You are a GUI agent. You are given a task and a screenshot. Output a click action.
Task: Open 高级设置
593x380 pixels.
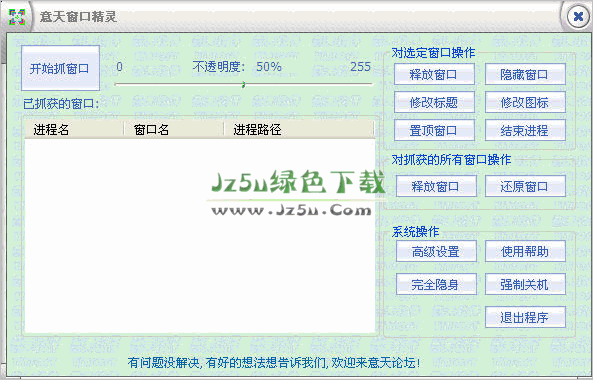[436, 251]
